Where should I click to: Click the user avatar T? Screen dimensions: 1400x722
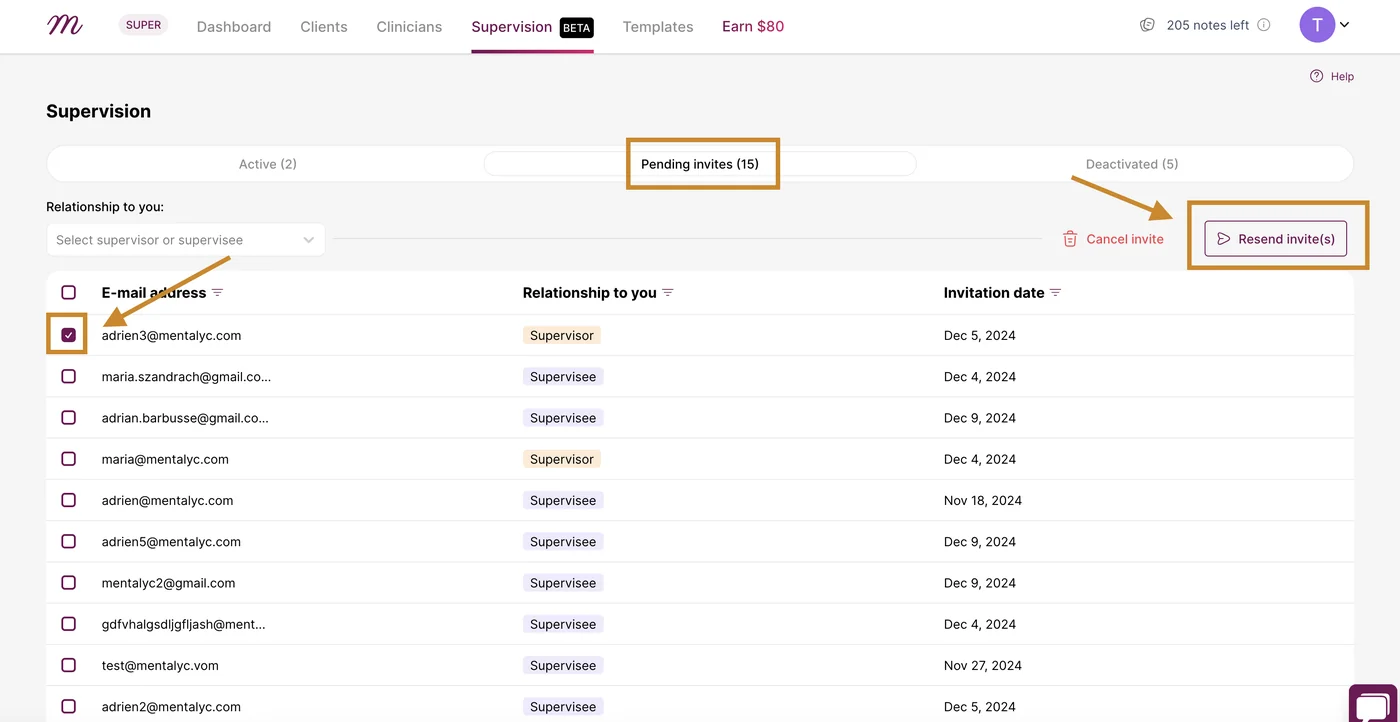tap(1317, 25)
